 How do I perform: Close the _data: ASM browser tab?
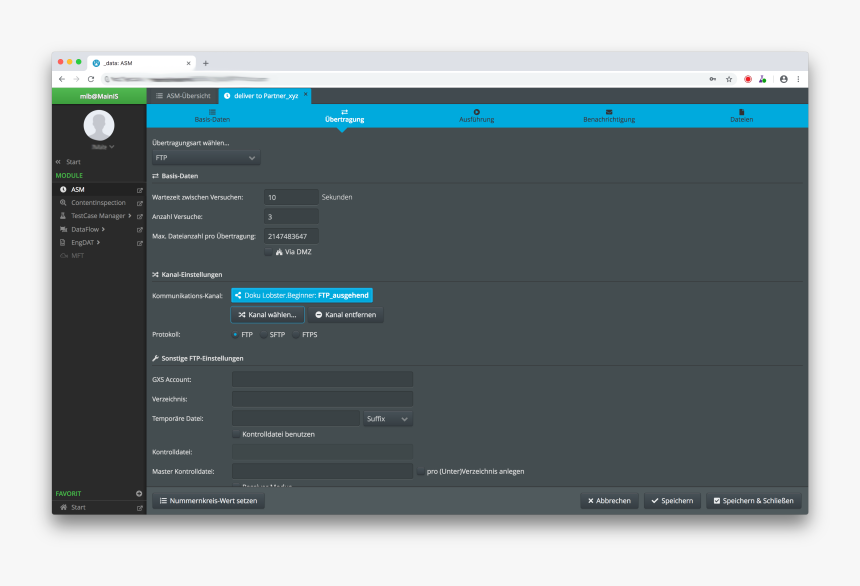point(188,63)
